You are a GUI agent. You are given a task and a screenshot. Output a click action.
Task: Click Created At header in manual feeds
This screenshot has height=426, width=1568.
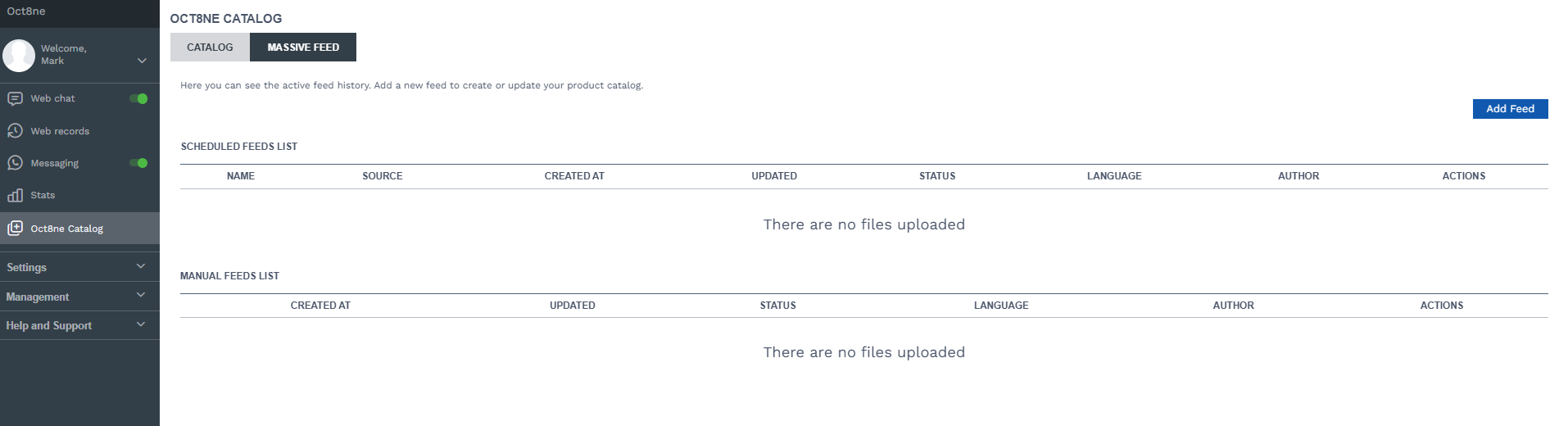(x=320, y=306)
